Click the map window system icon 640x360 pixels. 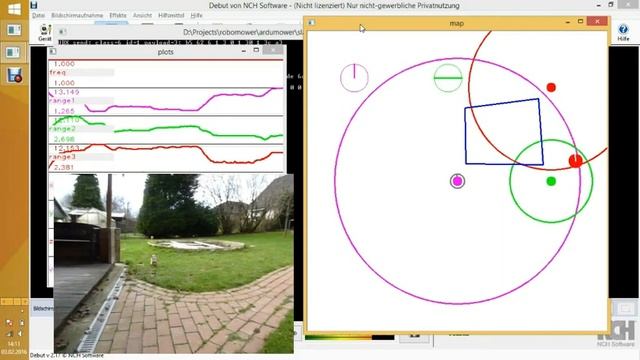click(311, 23)
